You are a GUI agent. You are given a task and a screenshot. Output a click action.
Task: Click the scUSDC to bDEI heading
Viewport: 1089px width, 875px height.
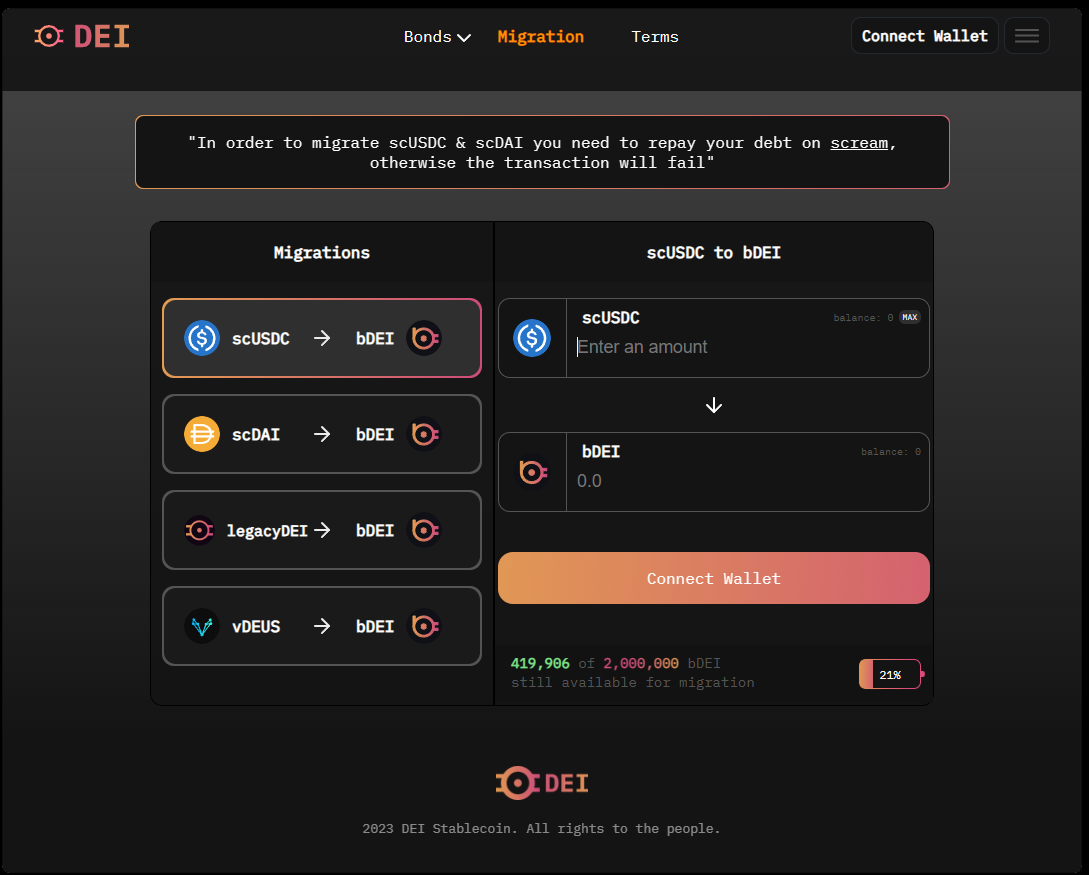tap(713, 252)
